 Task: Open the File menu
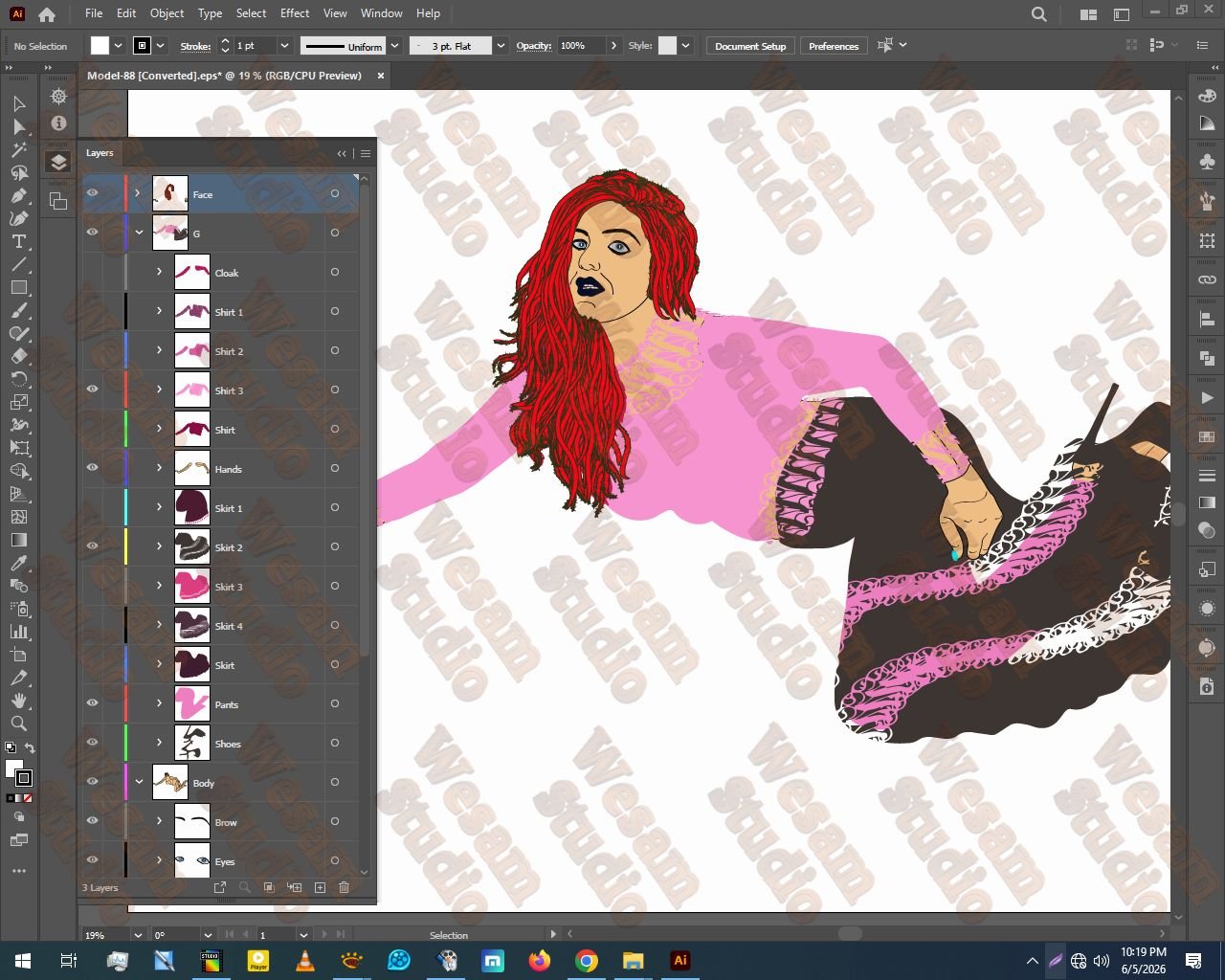(94, 13)
